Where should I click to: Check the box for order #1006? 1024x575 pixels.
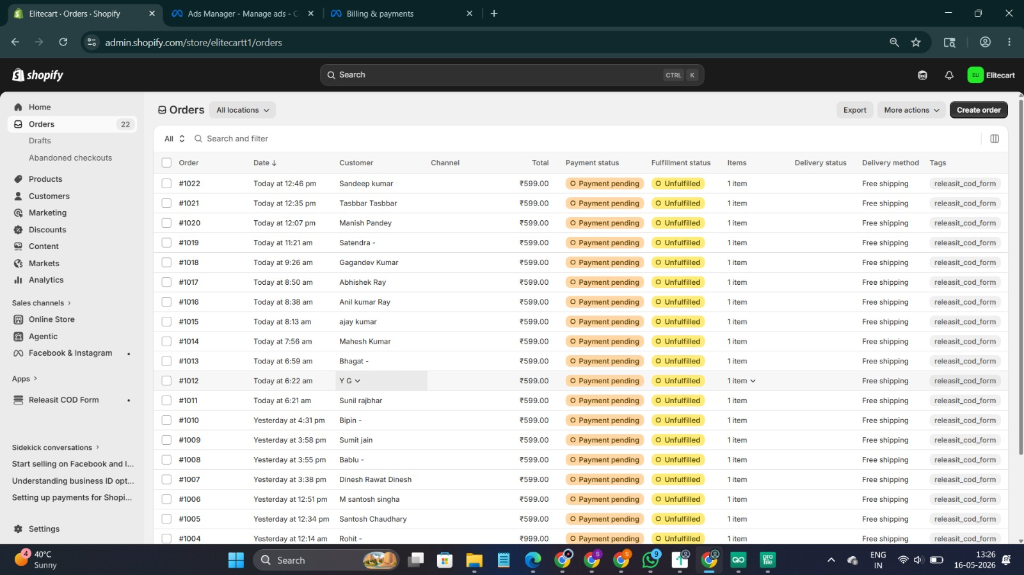pos(167,499)
